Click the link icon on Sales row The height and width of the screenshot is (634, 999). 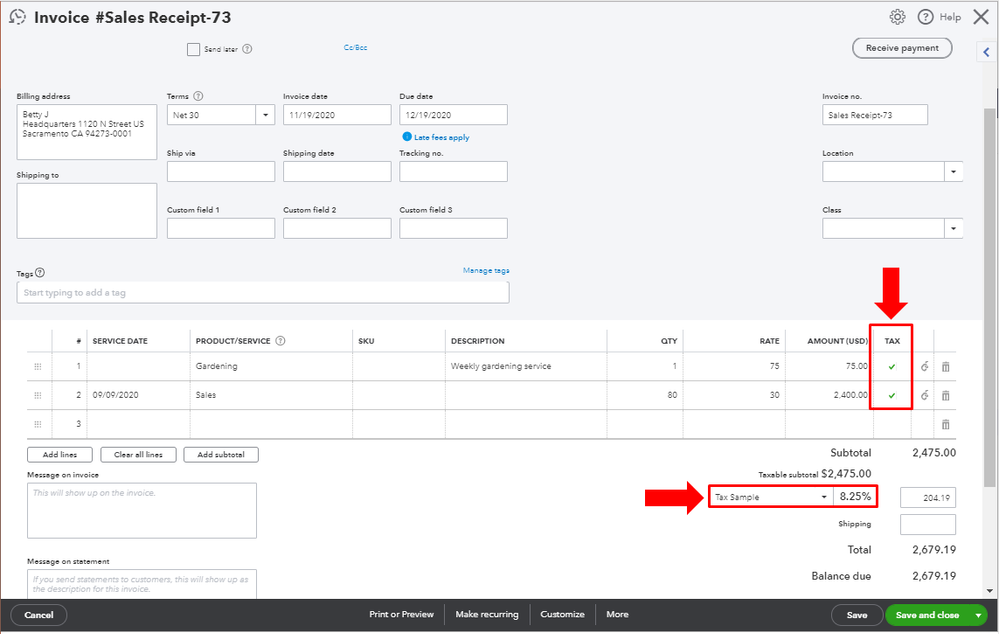click(924, 395)
